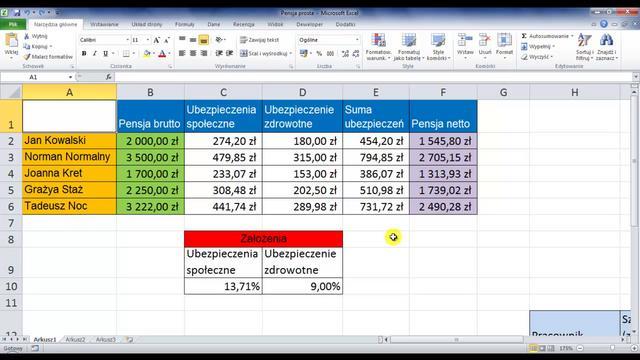This screenshot has width=640, height=360.
Task: Click Zawijaj tekst wrap text
Action: (260, 40)
